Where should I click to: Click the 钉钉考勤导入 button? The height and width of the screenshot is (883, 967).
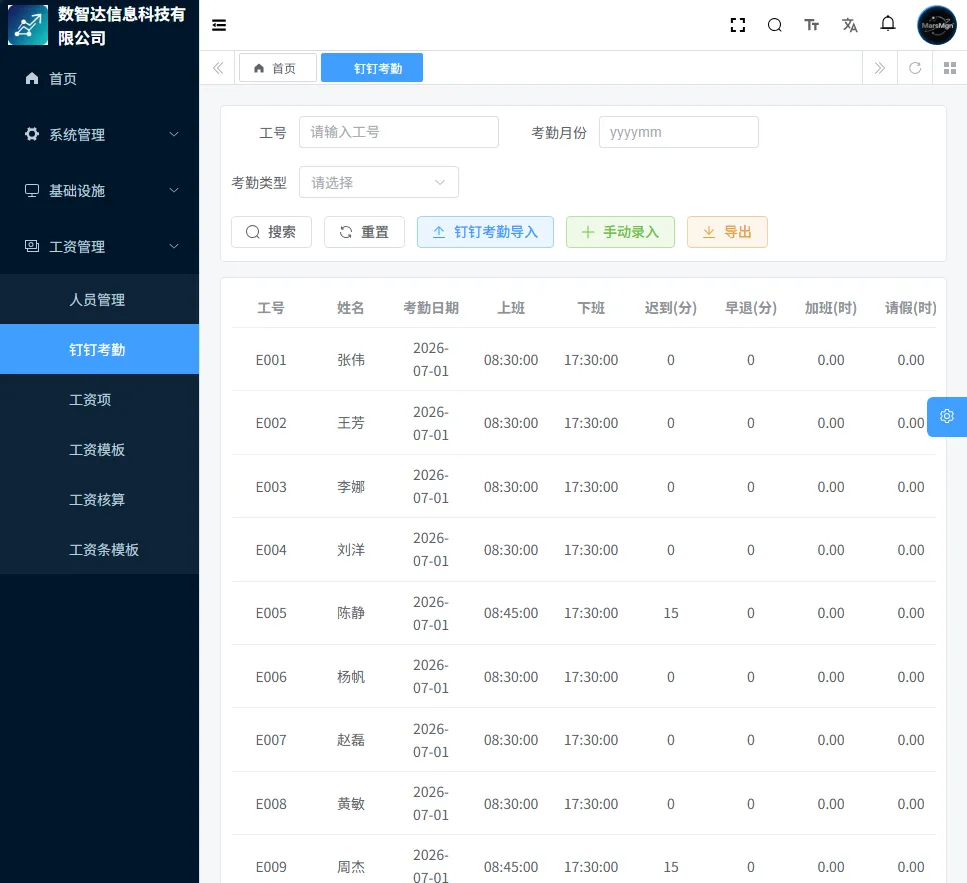[x=485, y=232]
